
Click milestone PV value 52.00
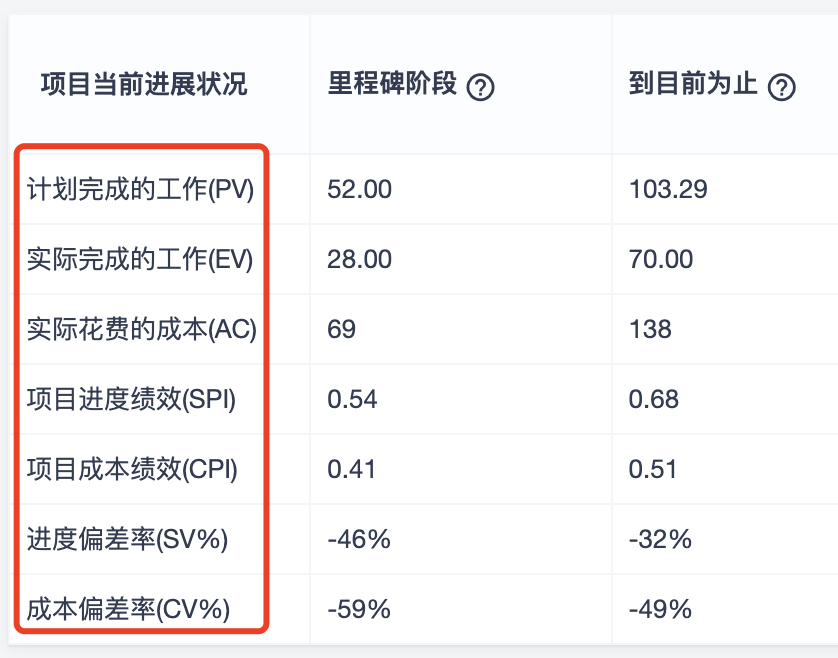(360, 189)
